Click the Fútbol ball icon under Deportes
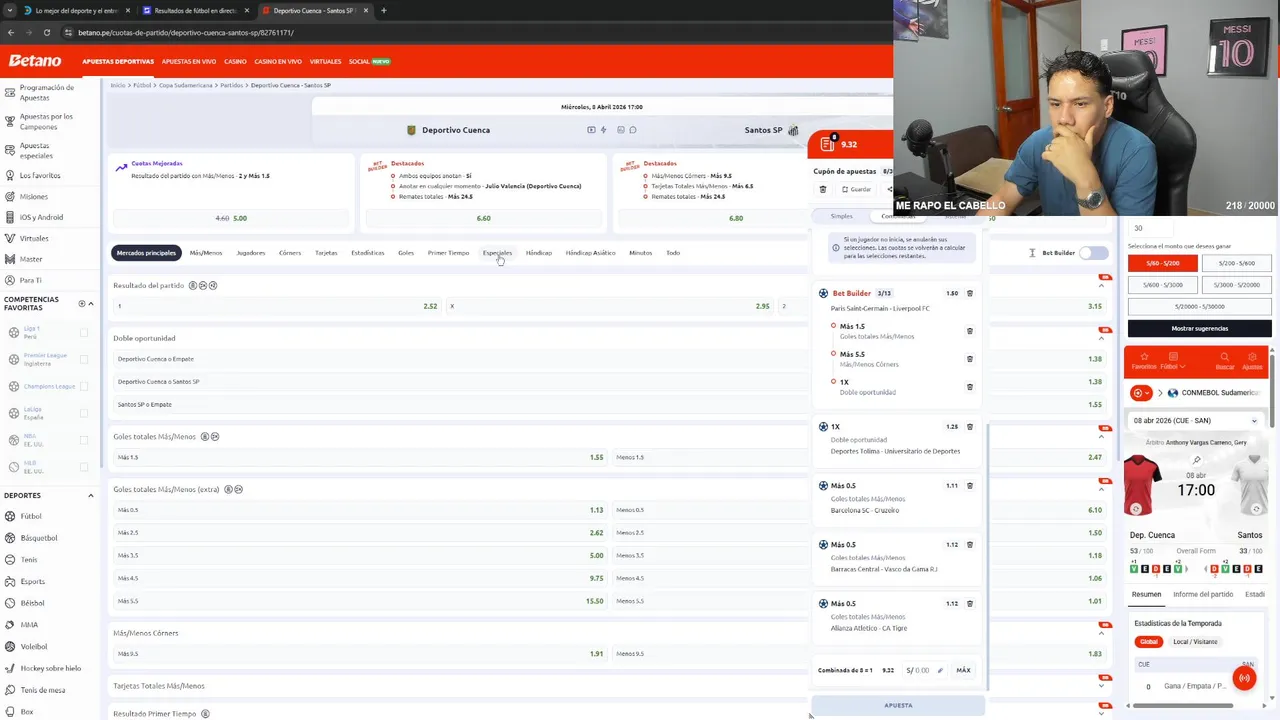Image resolution: width=1280 pixels, height=720 pixels. pos(10,516)
